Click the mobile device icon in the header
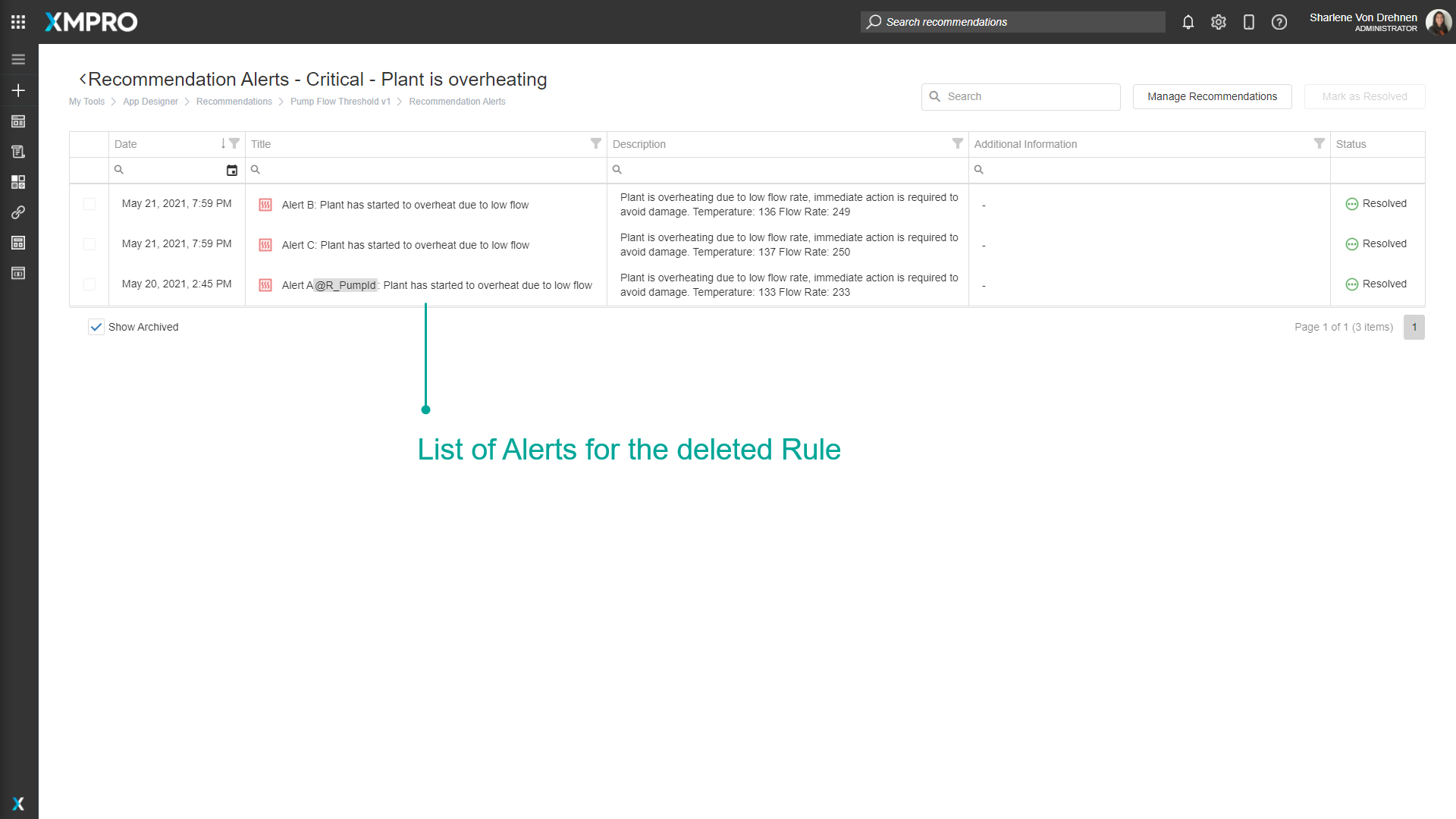Screen dimensions: 1456x819 point(1249,22)
